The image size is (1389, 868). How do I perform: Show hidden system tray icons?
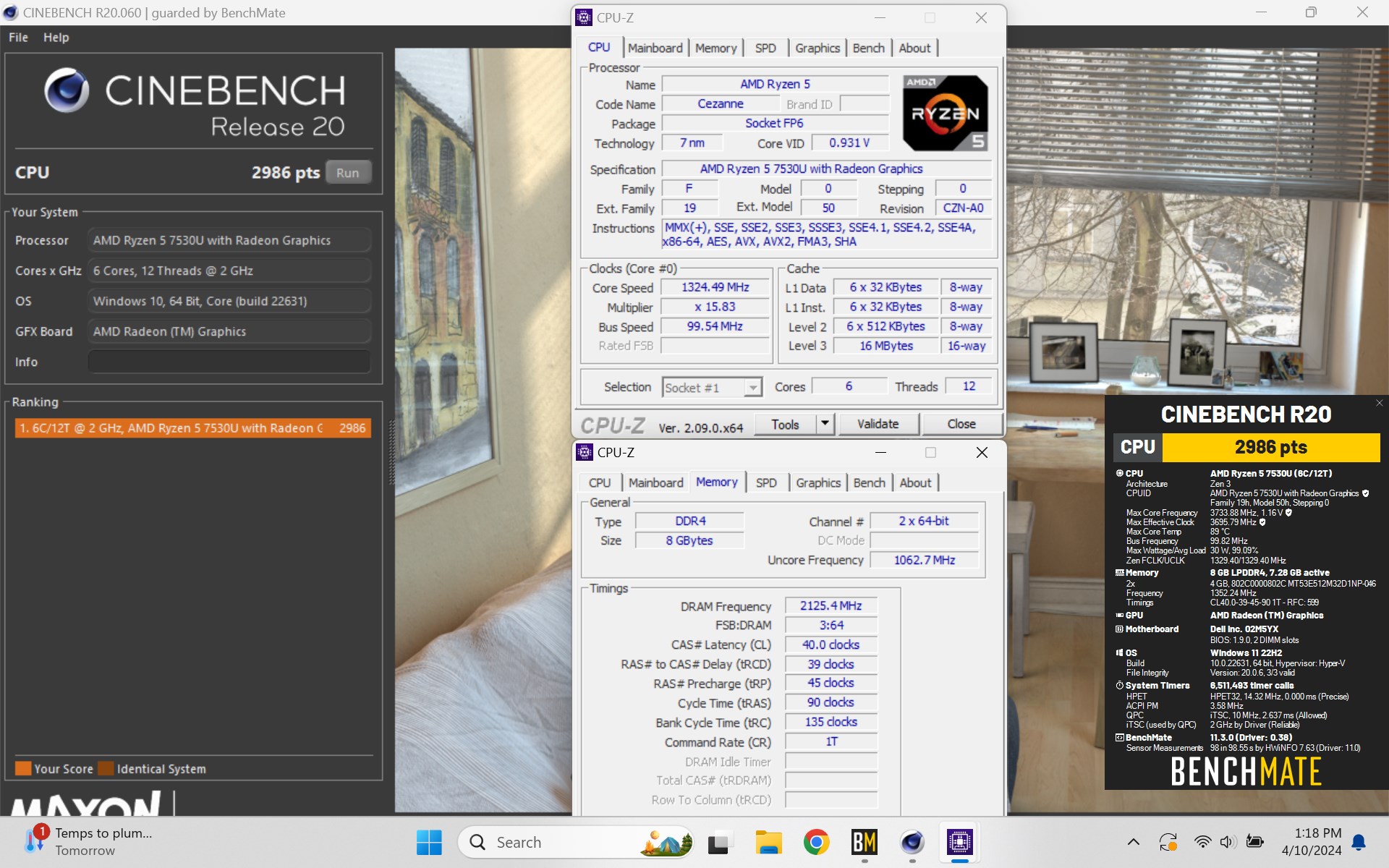[x=1134, y=842]
